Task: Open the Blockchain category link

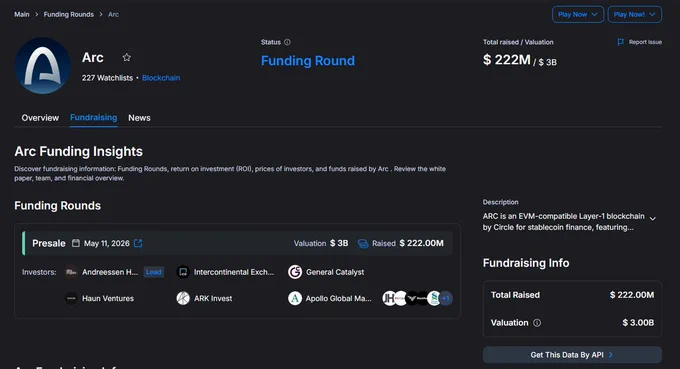Action: (161, 78)
